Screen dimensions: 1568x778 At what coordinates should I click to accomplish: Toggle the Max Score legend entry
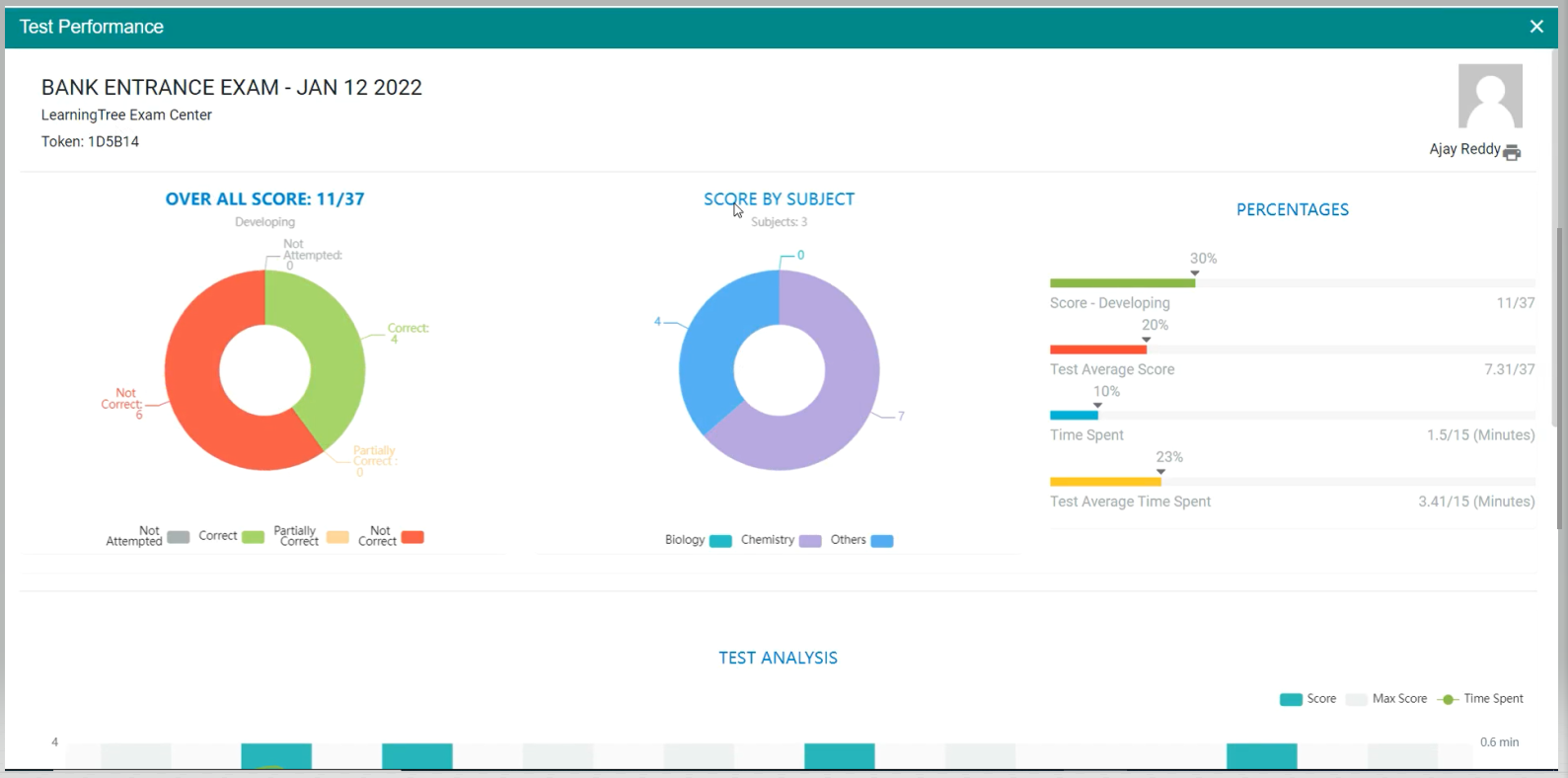(1357, 699)
